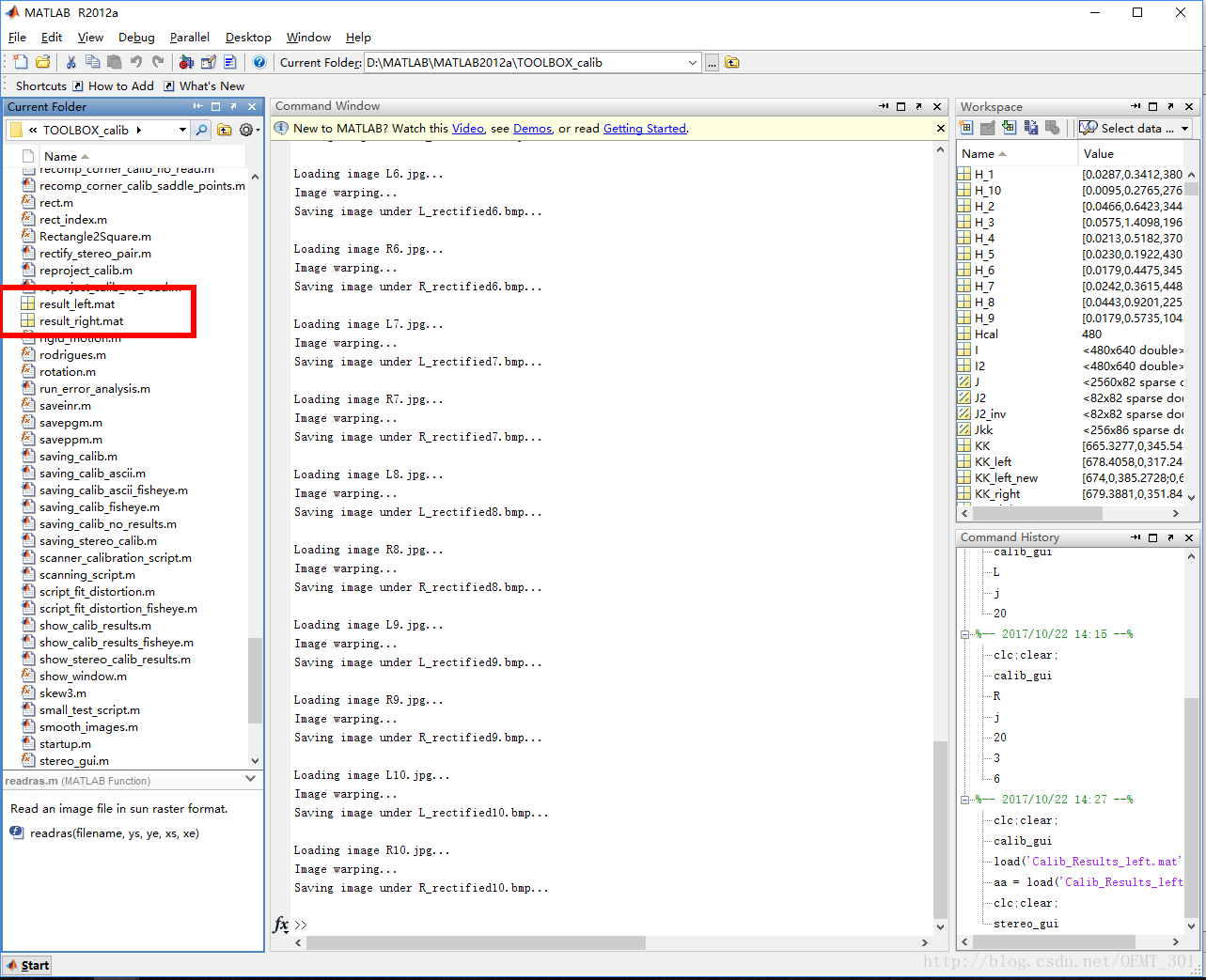1206x980 pixels.
Task: Open the Window menu
Action: coord(308,38)
